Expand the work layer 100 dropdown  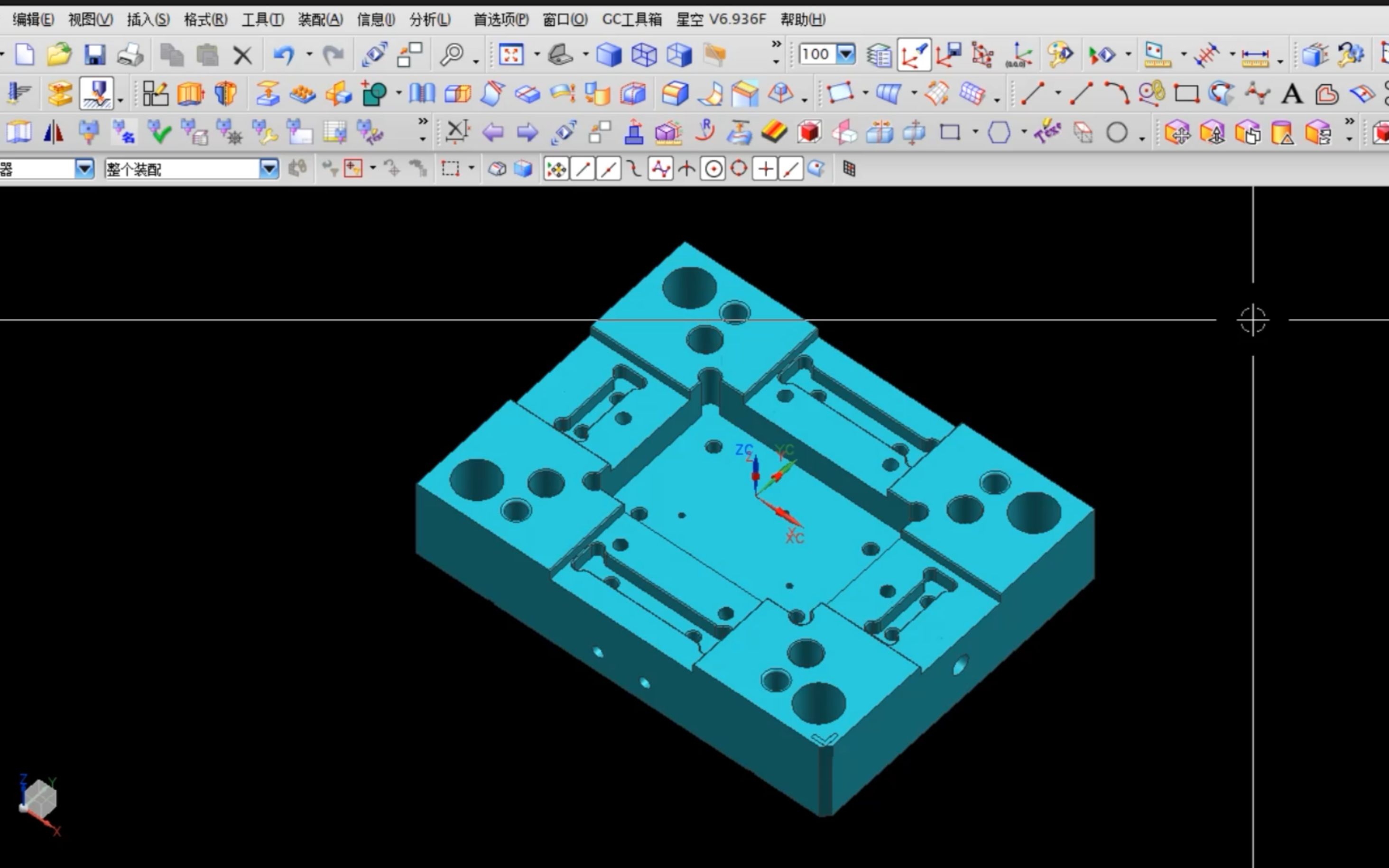[x=845, y=55]
